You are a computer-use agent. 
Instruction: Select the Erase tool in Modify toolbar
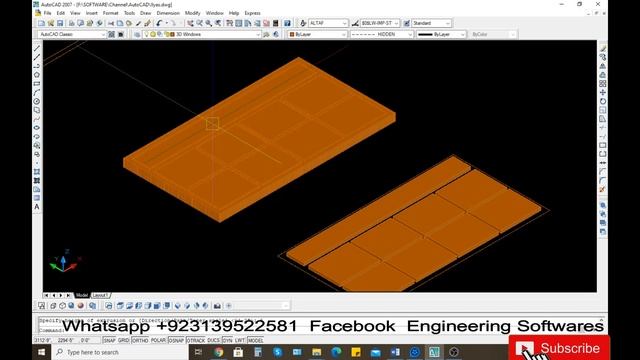603,48
